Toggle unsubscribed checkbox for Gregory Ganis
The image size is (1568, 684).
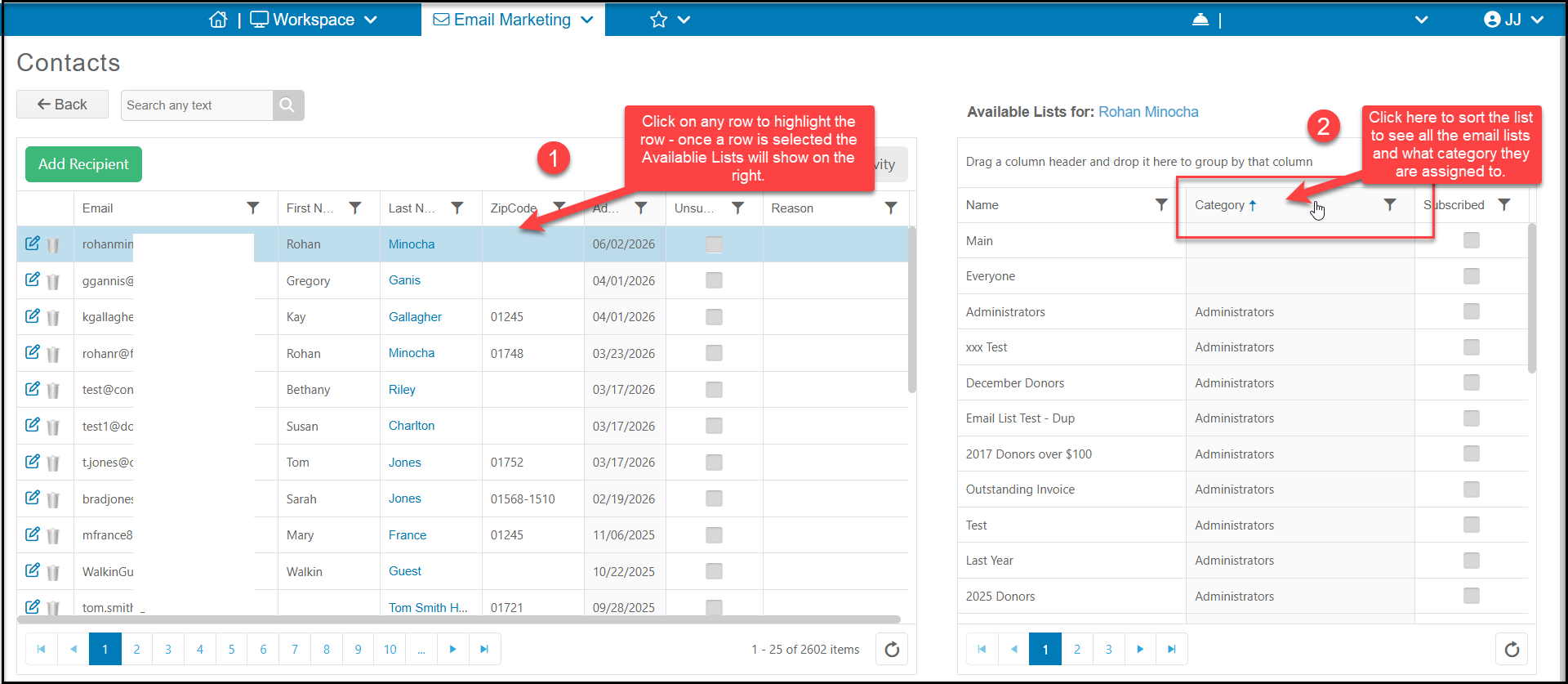tap(714, 280)
